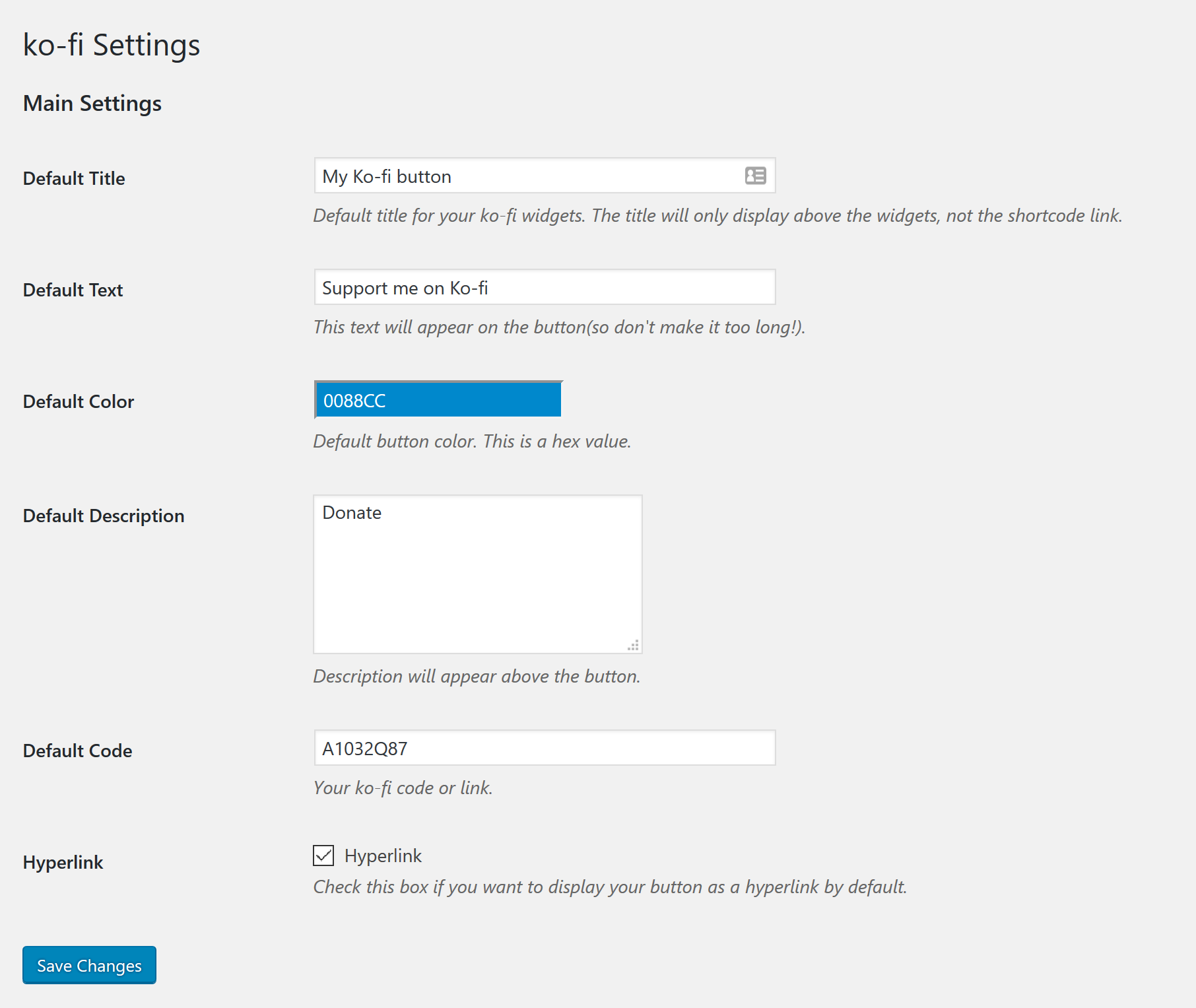Click the 'Main Settings' section heading
1196x1008 pixels.
92,104
